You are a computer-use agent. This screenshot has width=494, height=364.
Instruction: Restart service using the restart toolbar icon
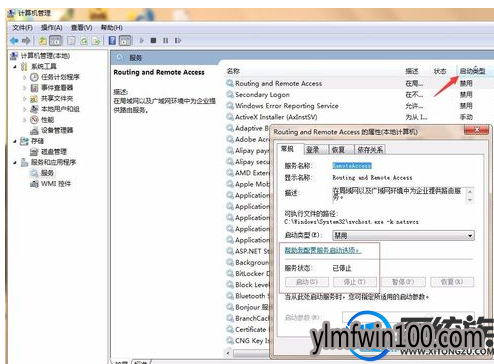point(178,41)
